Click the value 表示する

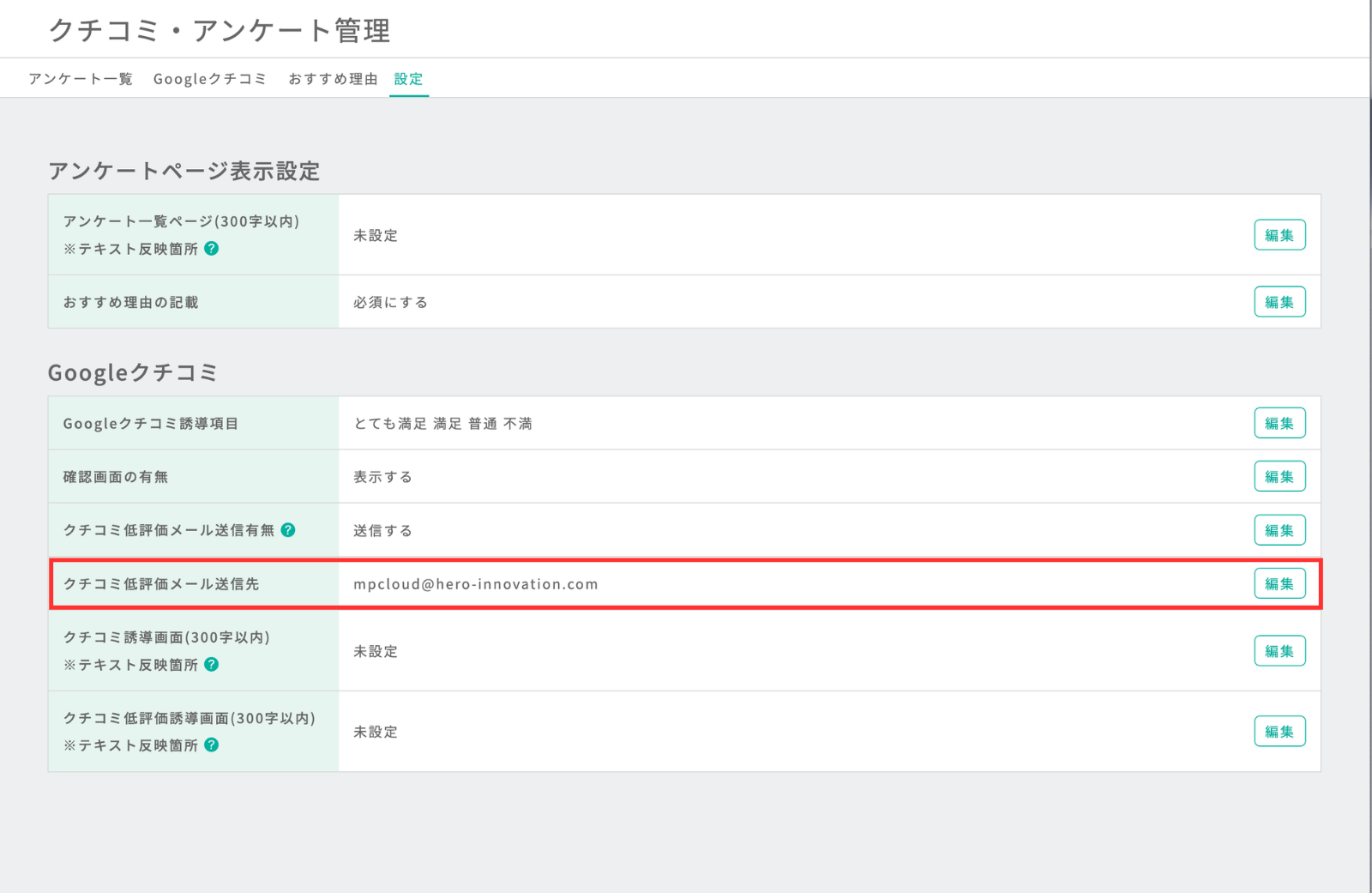coord(382,477)
